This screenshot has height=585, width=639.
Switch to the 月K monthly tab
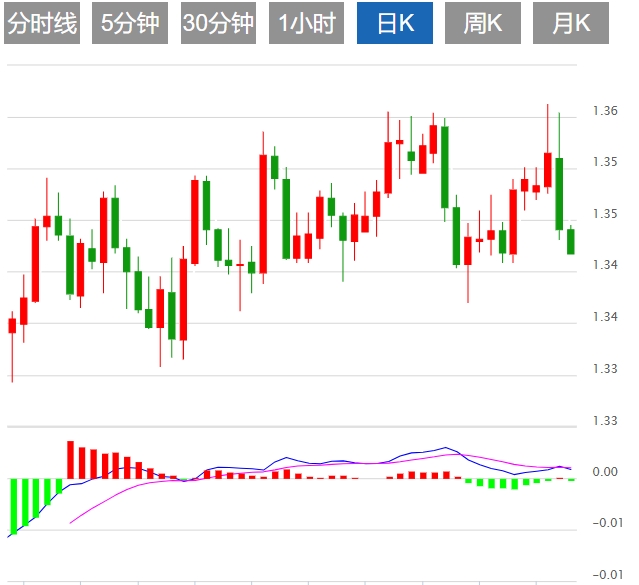point(571,23)
